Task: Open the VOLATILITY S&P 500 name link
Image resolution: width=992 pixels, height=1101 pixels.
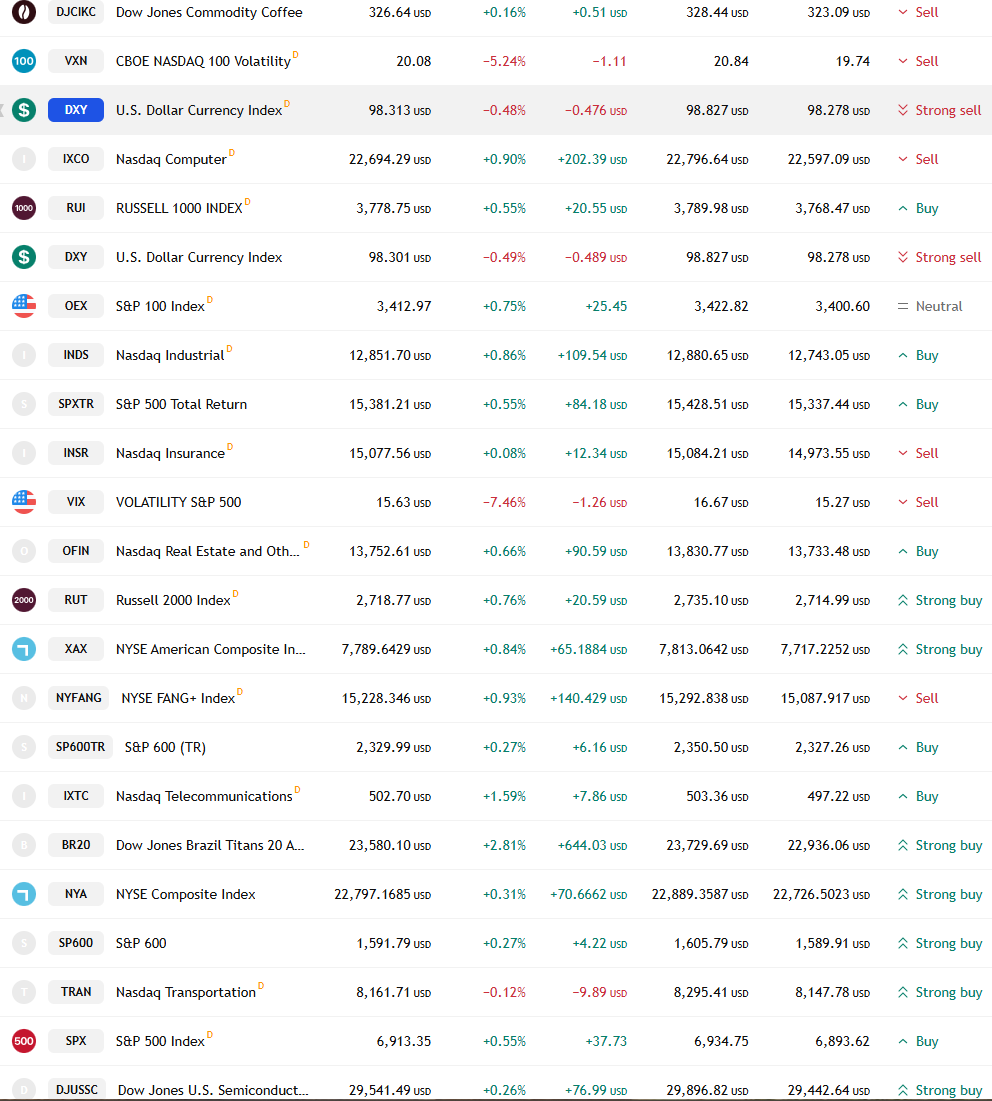Action: click(x=178, y=503)
